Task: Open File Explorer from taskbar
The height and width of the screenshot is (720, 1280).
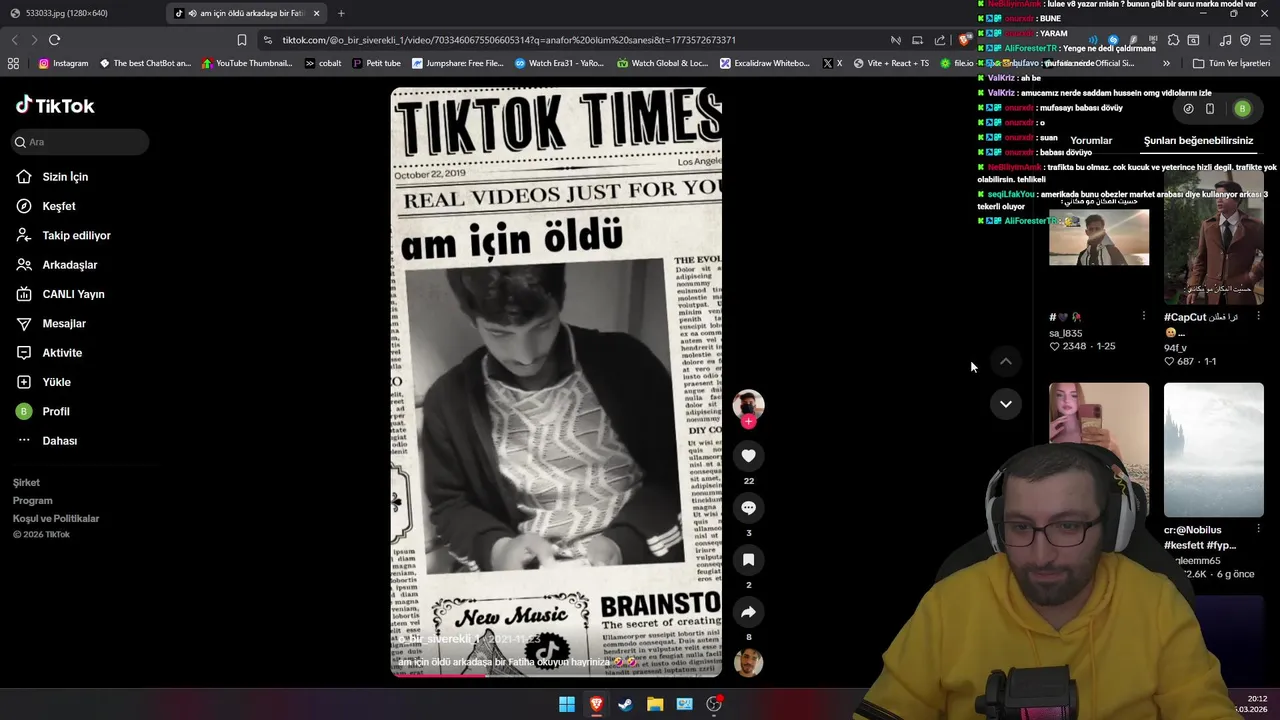Action: 655,704
